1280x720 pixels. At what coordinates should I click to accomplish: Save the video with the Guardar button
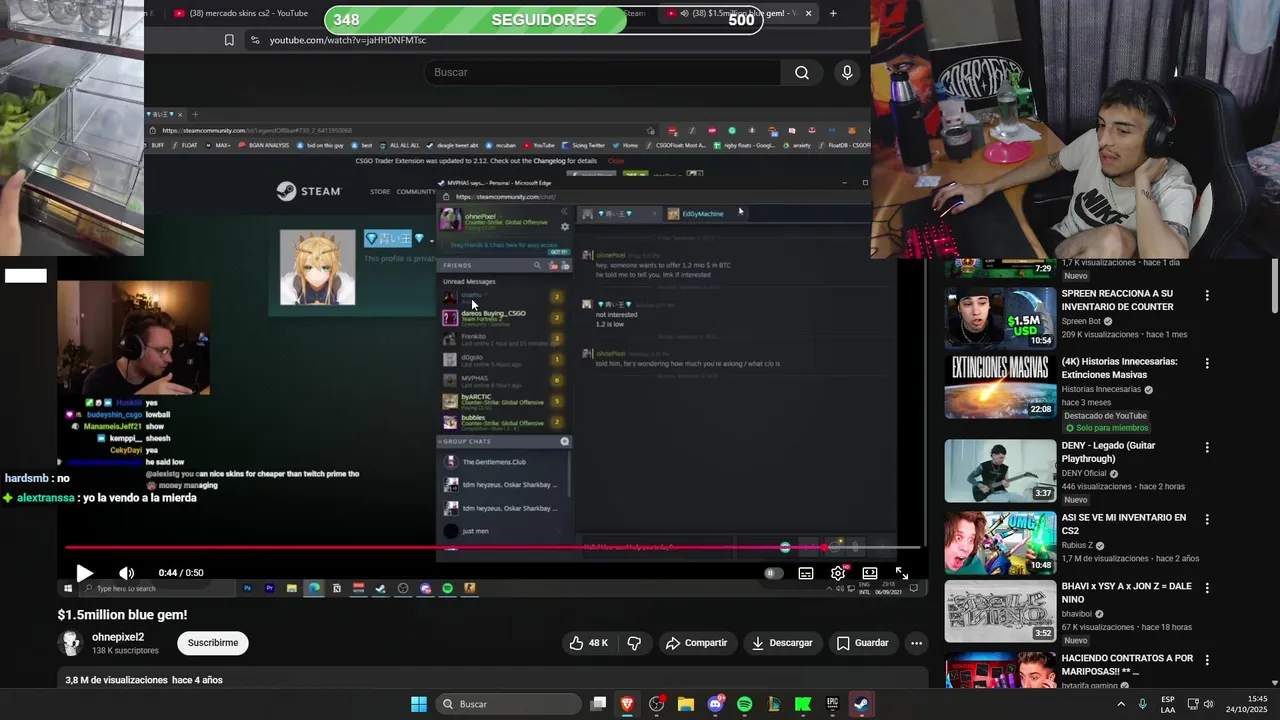coord(862,643)
